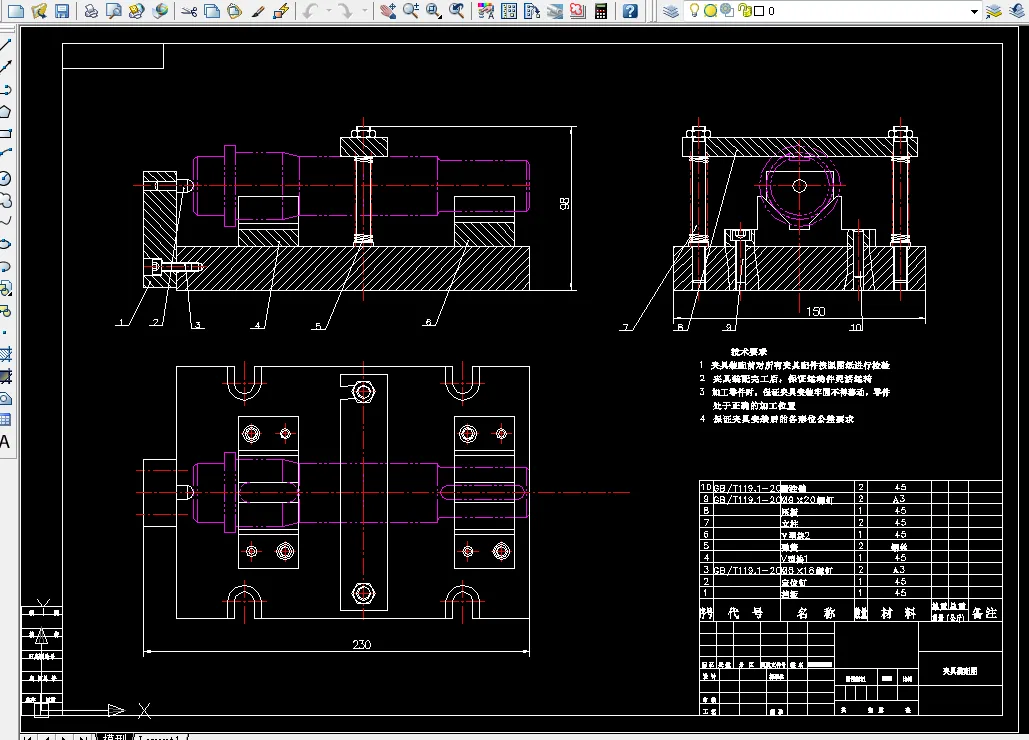Open Layer Properties Manager icon
The image size is (1029, 740).
pyautogui.click(x=671, y=10)
